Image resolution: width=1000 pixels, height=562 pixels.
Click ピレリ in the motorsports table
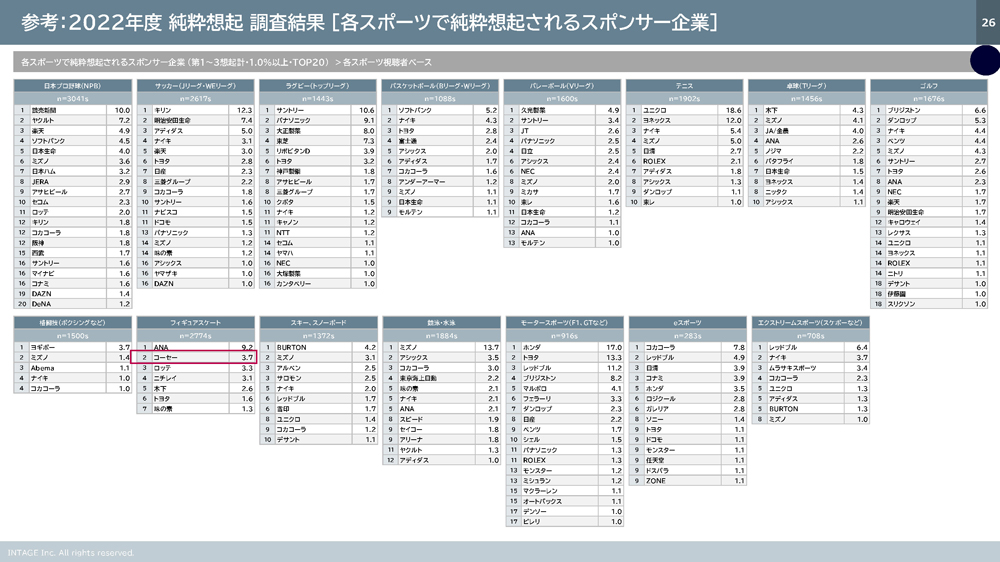(x=531, y=522)
